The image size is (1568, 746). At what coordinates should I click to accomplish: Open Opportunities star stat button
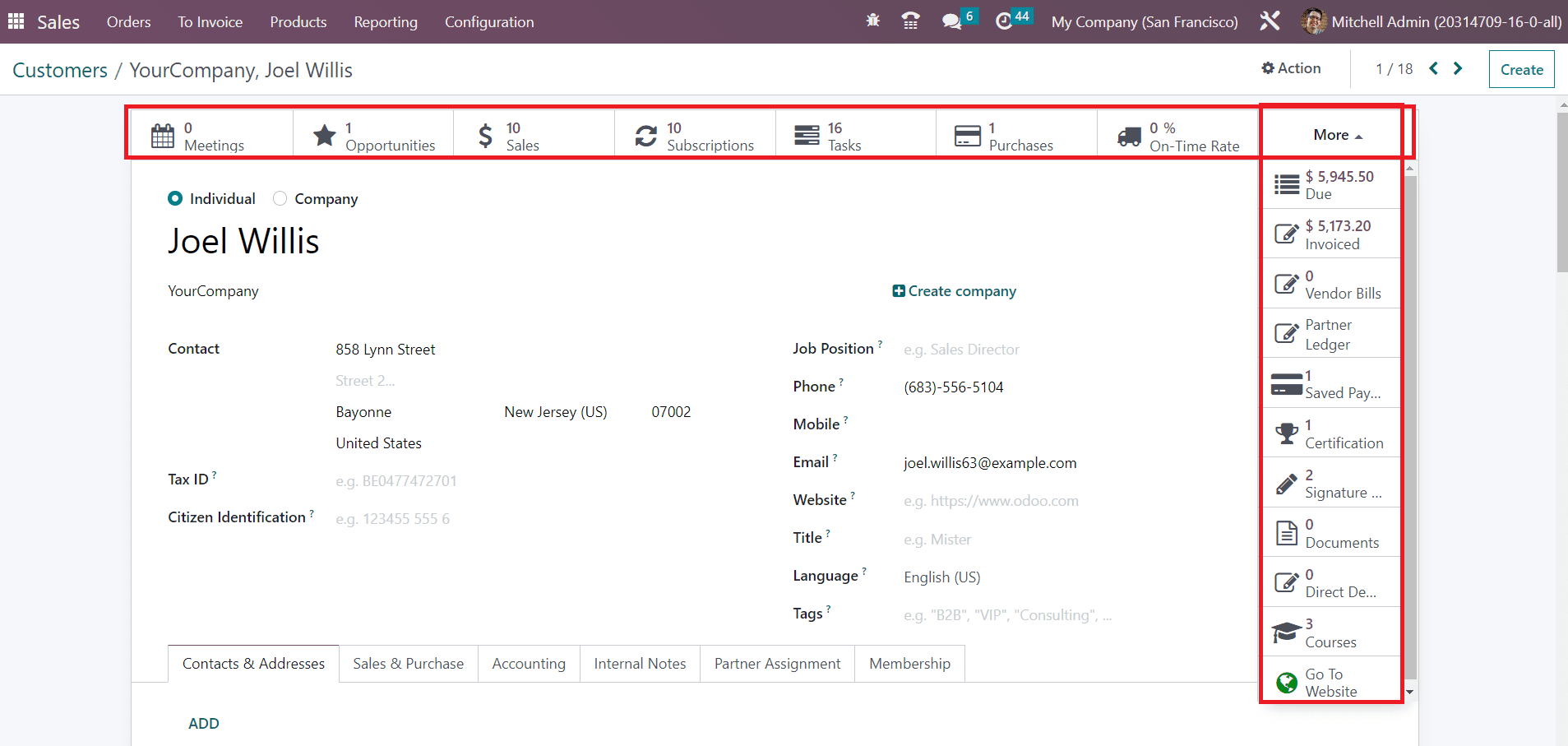(373, 136)
